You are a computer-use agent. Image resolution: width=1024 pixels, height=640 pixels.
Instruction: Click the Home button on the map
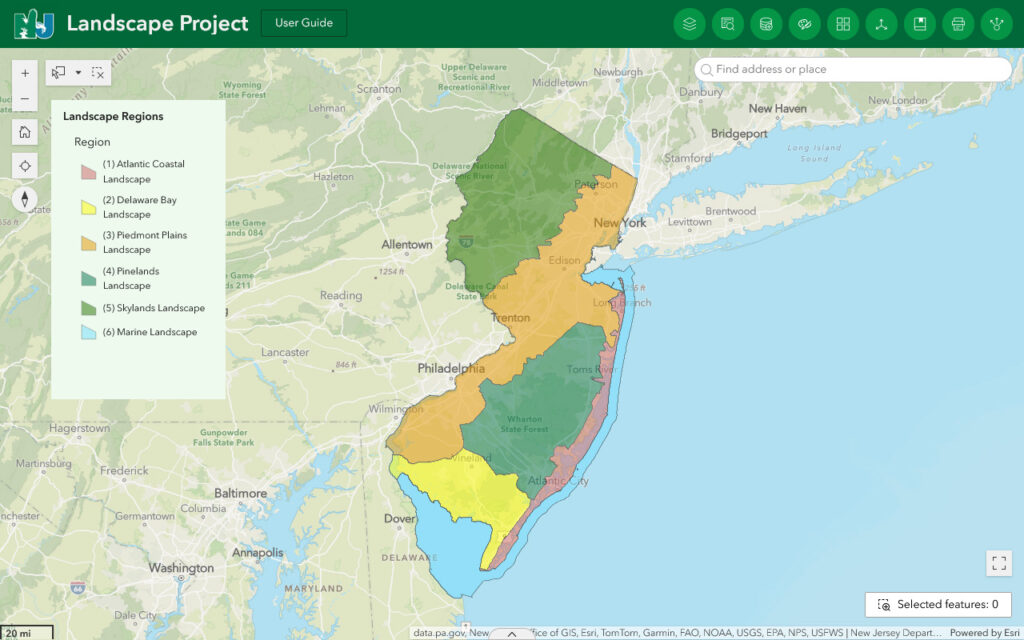(24, 131)
